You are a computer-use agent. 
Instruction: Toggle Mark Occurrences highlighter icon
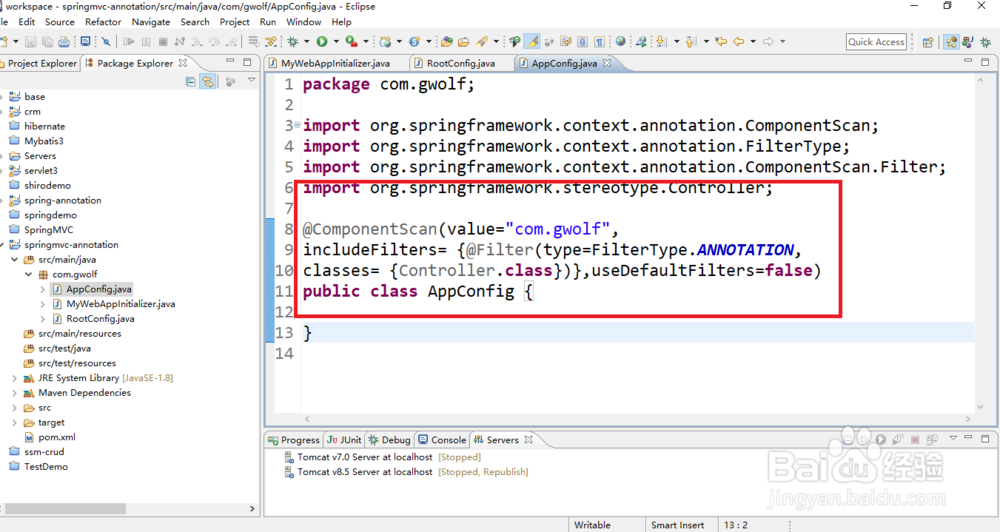tap(532, 41)
